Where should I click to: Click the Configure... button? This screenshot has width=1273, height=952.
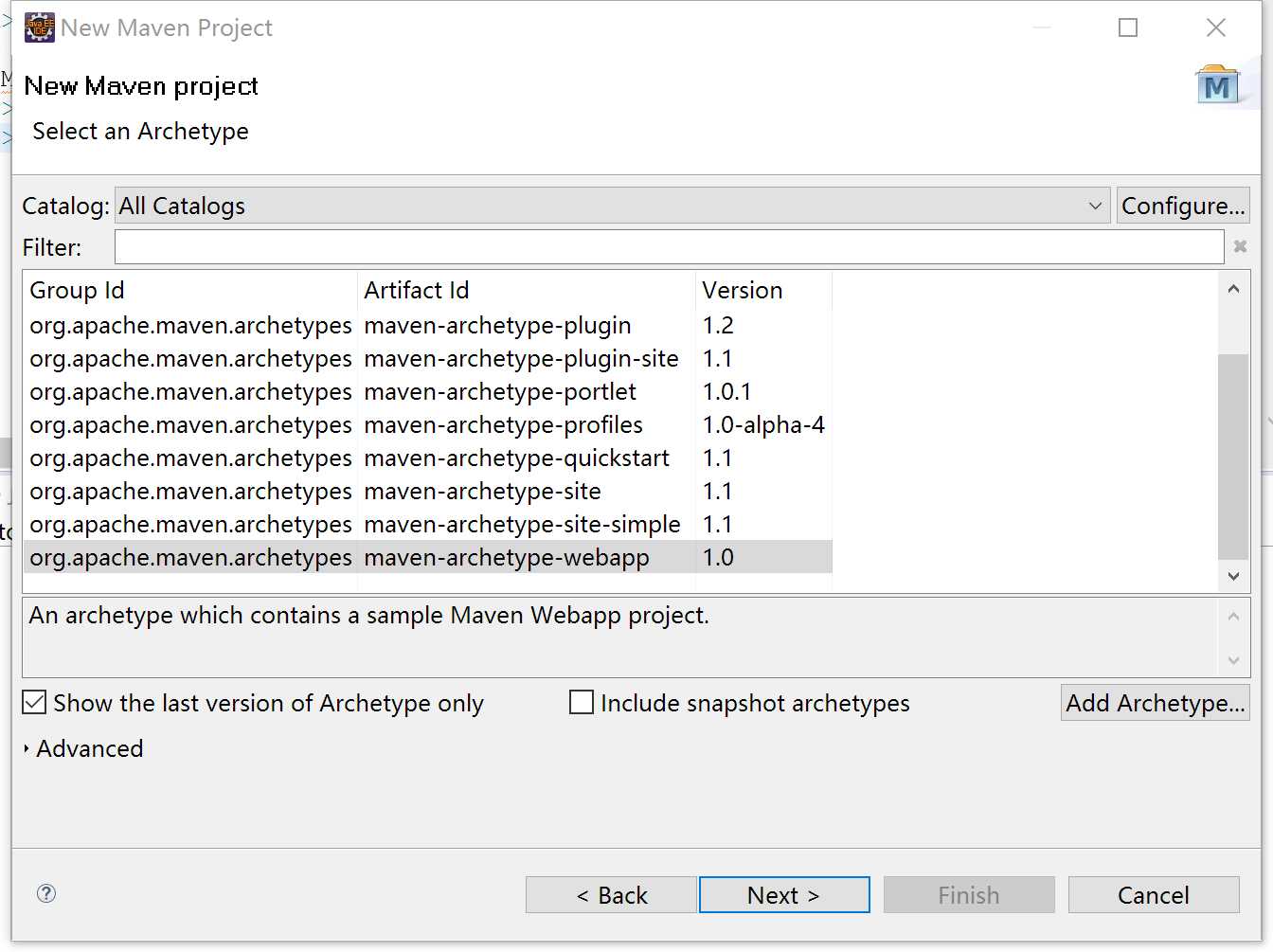click(x=1183, y=206)
